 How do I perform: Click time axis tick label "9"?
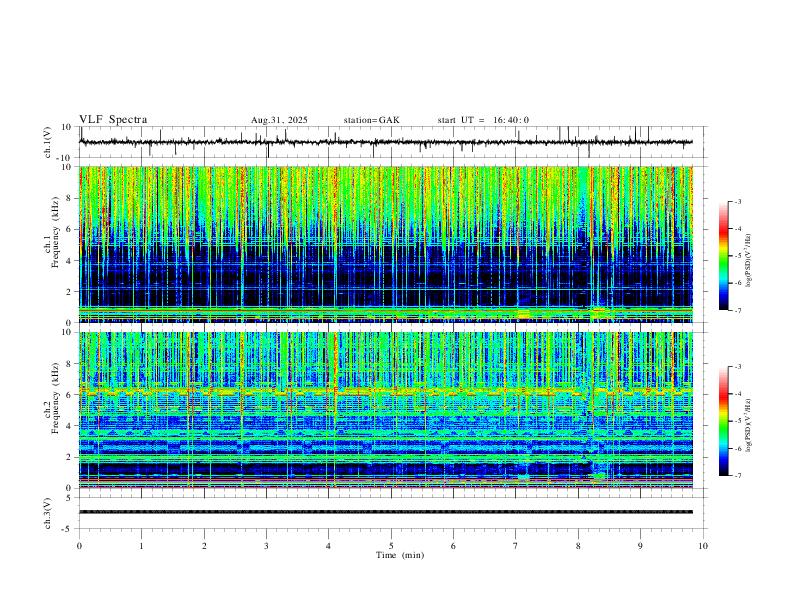(640, 546)
